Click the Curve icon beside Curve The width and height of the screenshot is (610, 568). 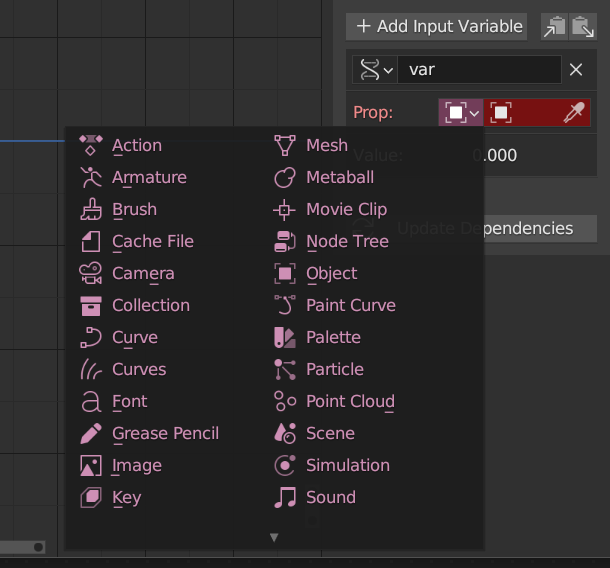pos(91,337)
